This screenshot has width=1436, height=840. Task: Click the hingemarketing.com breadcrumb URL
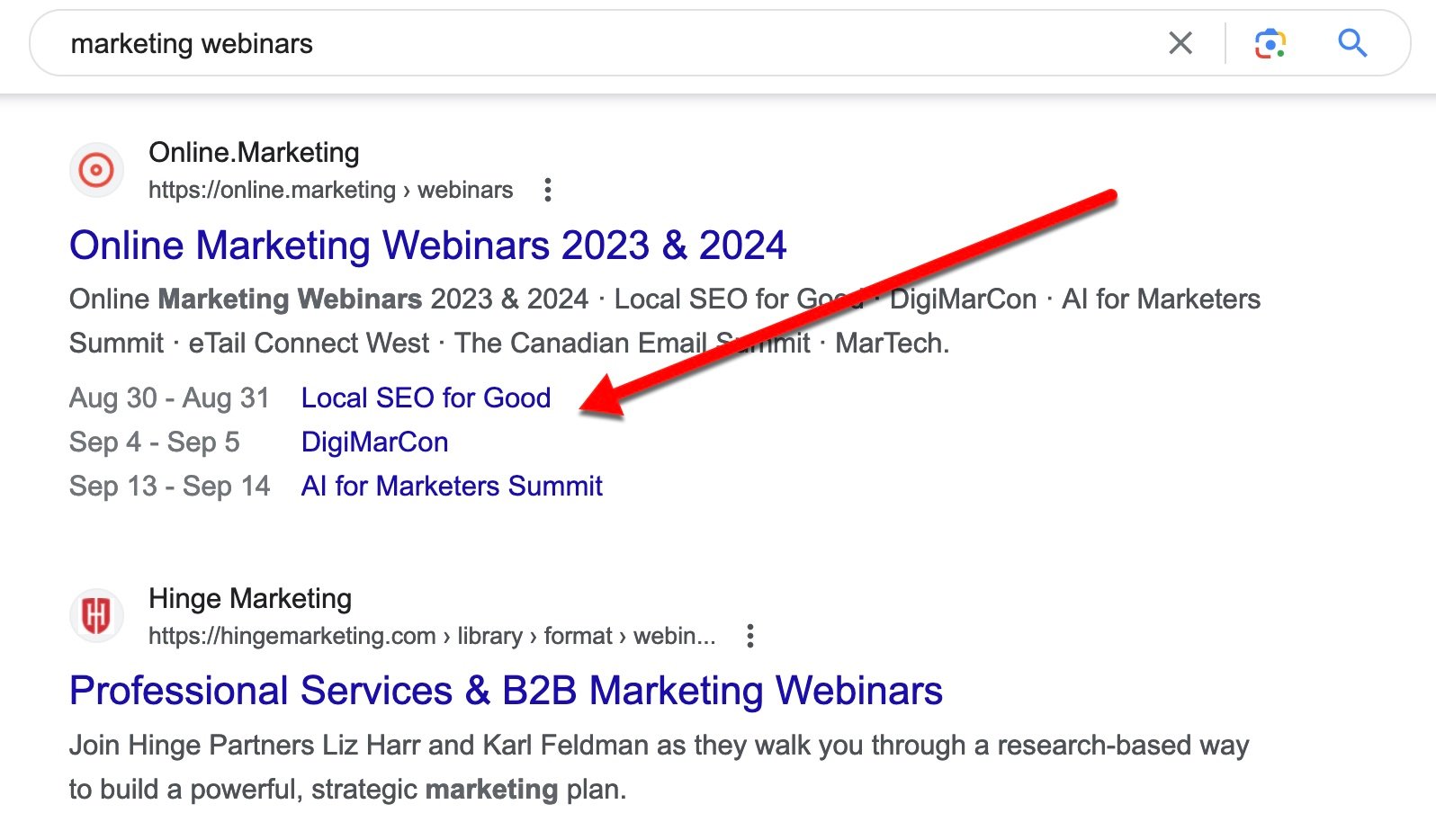(432, 636)
